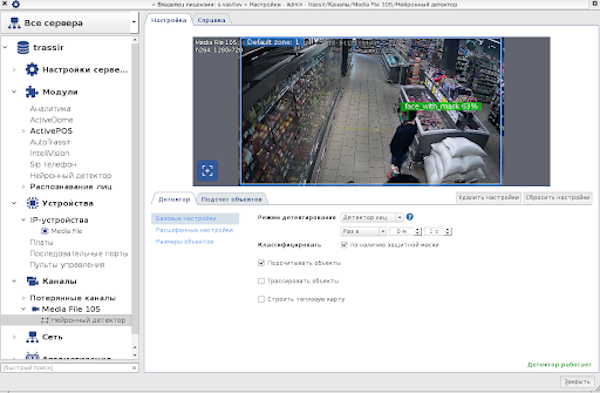Expand the Сеть section
Image resolution: width=600 pixels, height=393 pixels.
[x=14, y=337]
